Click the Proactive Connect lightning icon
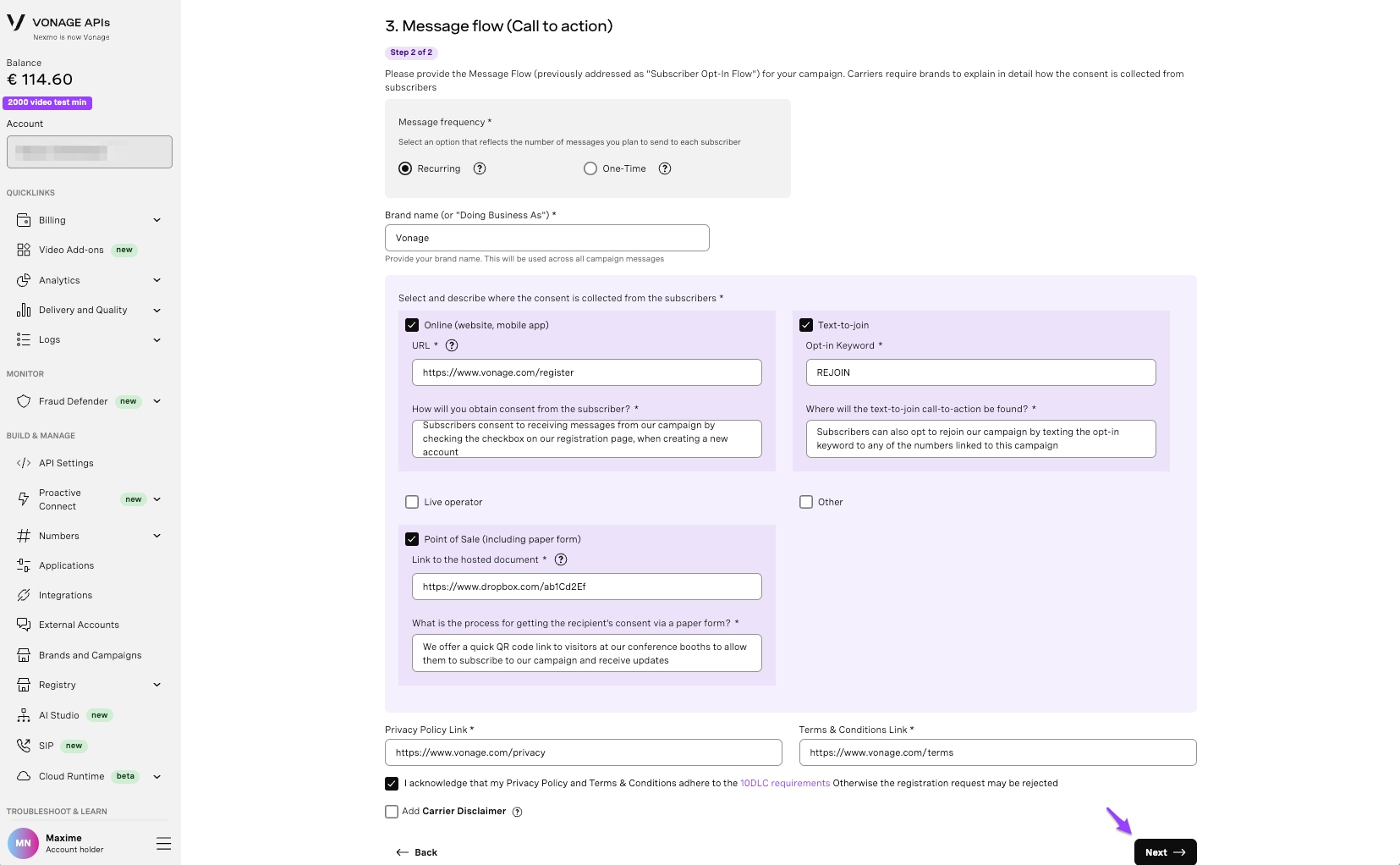 [x=24, y=499]
